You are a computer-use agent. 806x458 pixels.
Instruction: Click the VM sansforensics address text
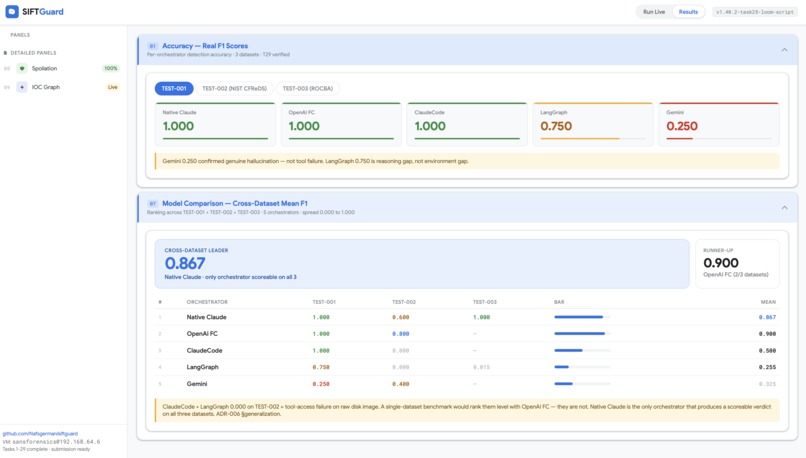point(51,442)
